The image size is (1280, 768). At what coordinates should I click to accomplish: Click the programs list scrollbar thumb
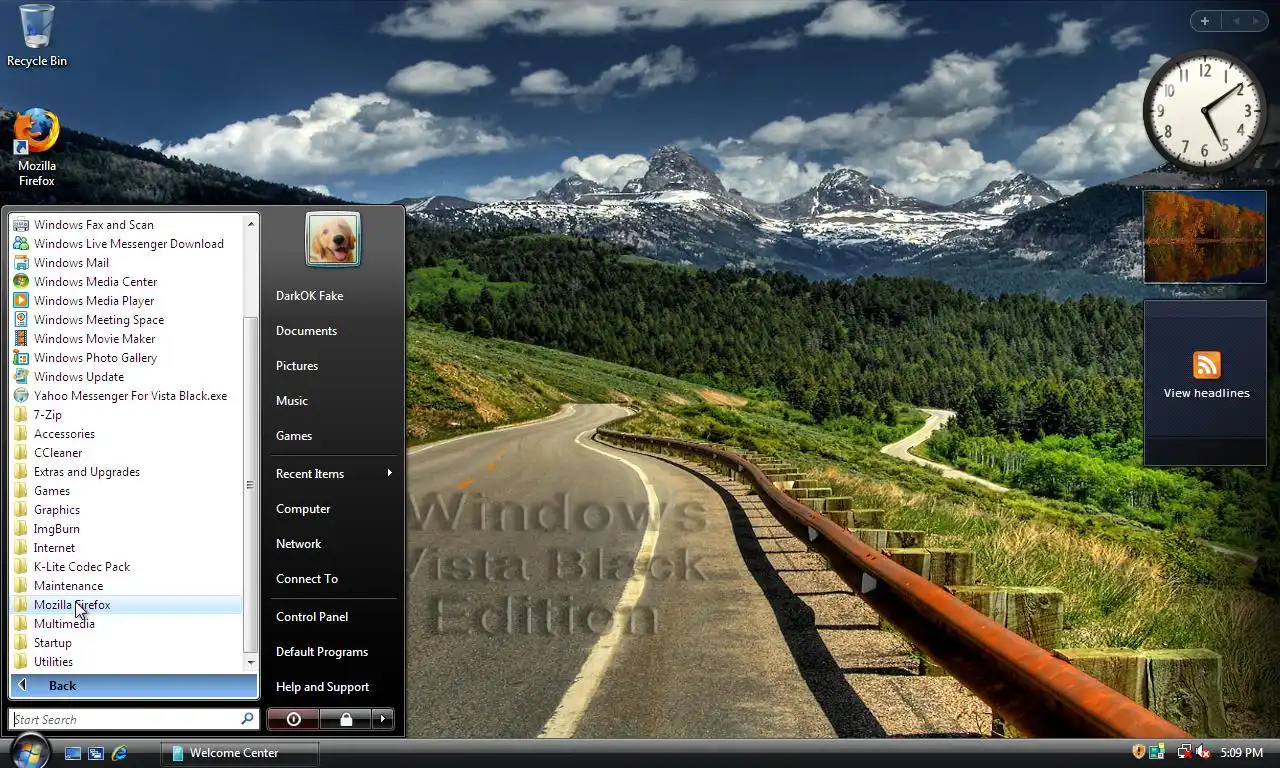point(250,485)
